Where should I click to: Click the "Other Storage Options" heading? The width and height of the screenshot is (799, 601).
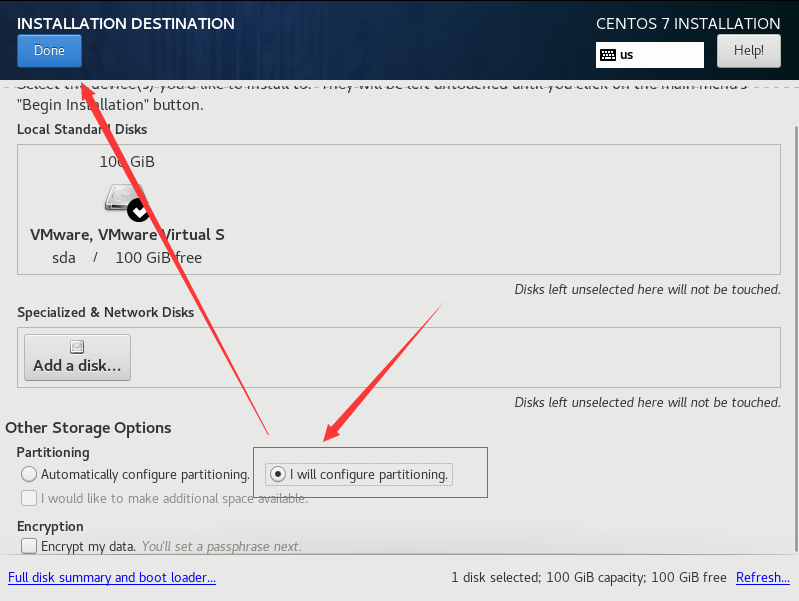click(88, 428)
